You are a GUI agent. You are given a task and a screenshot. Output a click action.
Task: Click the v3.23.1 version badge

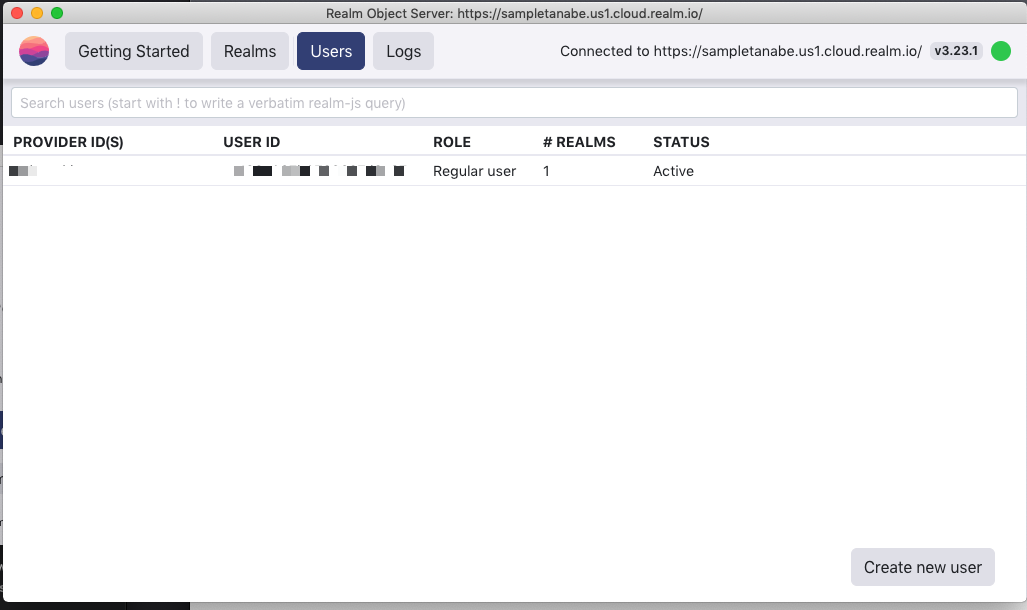pos(956,50)
